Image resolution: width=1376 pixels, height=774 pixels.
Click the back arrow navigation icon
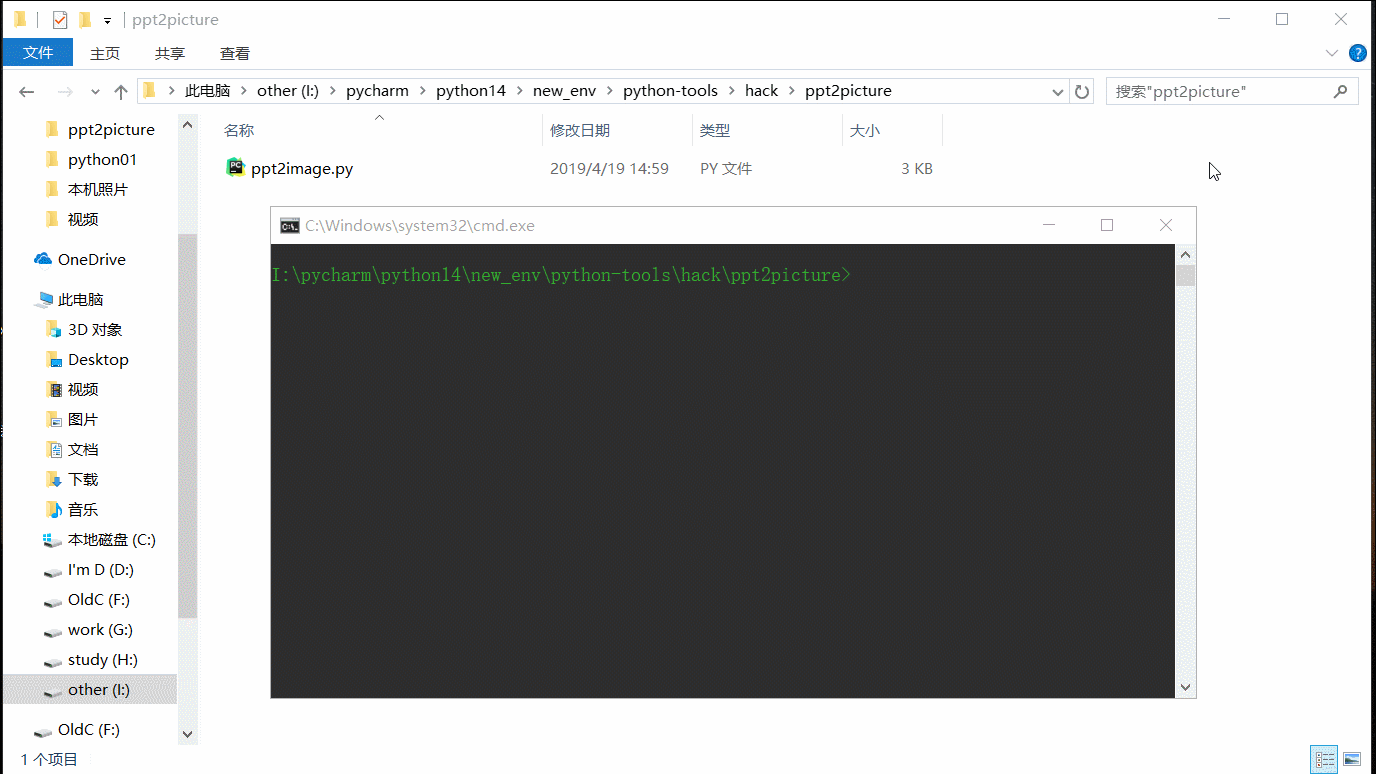[x=26, y=90]
